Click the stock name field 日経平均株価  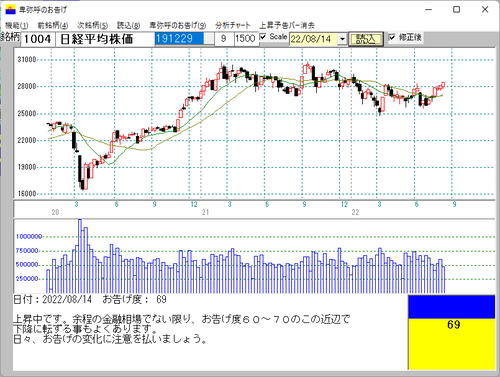(104, 39)
